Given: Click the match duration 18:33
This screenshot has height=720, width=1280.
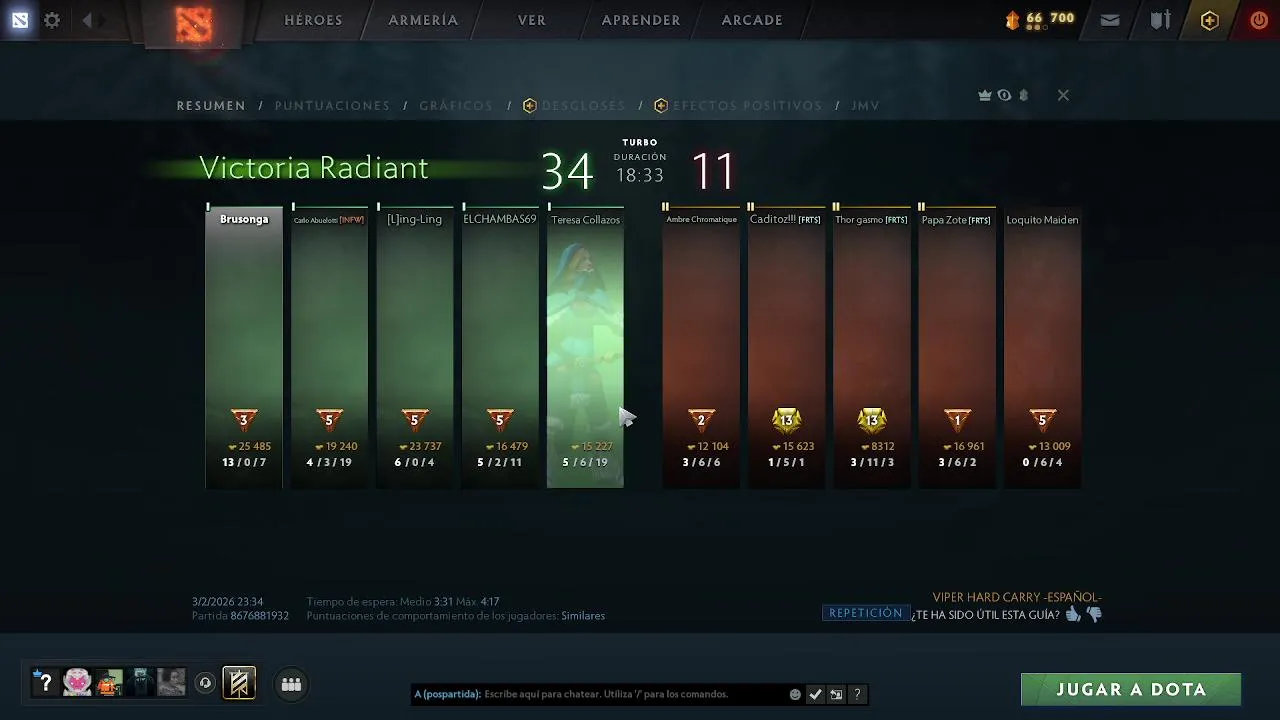Looking at the screenshot, I should (640, 175).
